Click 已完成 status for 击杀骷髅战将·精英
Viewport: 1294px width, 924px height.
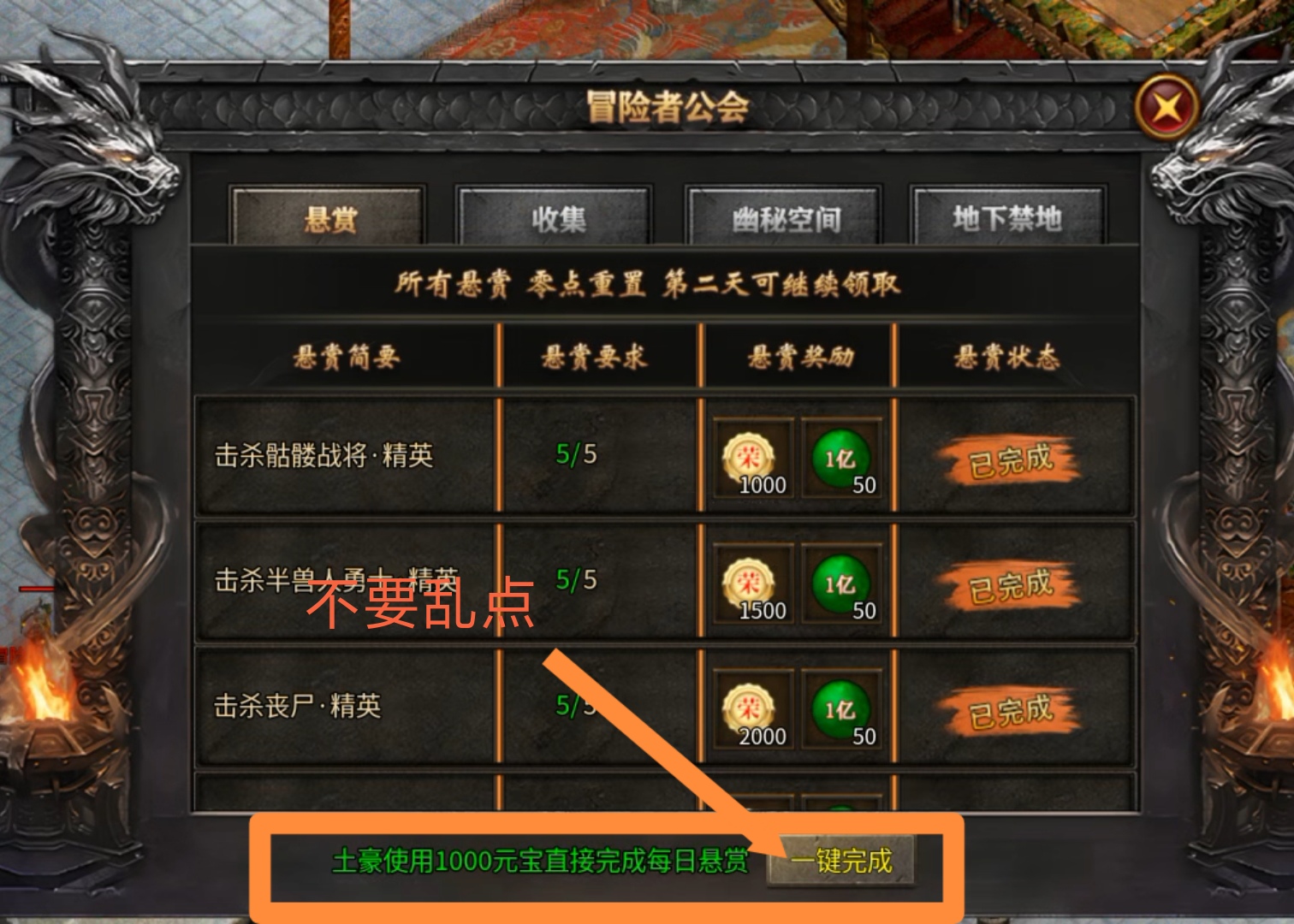[x=1010, y=460]
